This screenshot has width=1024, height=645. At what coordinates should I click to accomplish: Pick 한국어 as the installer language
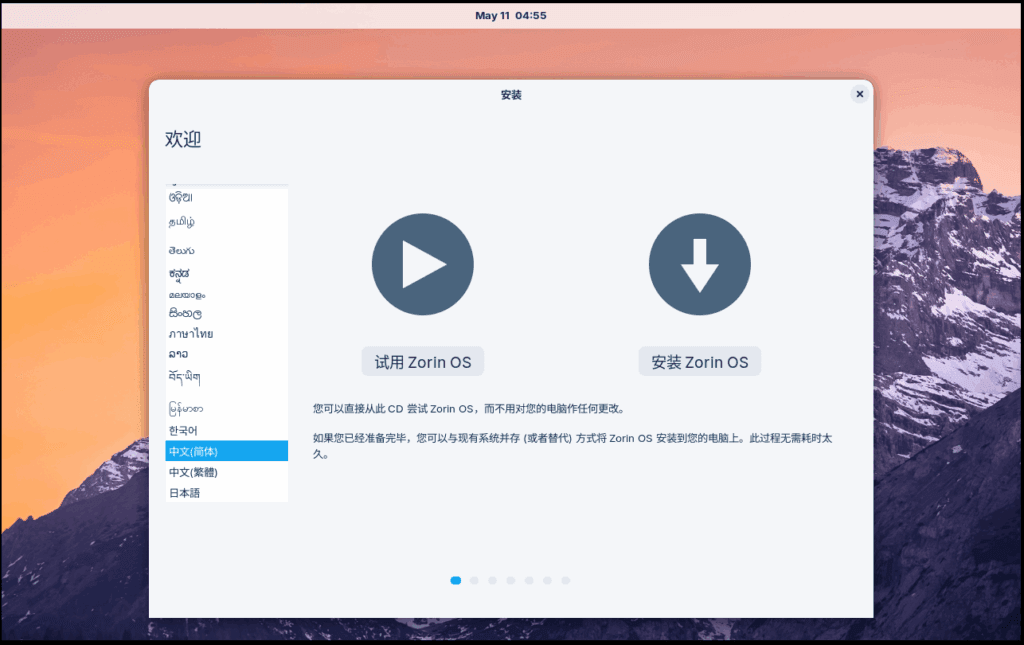tap(184, 430)
